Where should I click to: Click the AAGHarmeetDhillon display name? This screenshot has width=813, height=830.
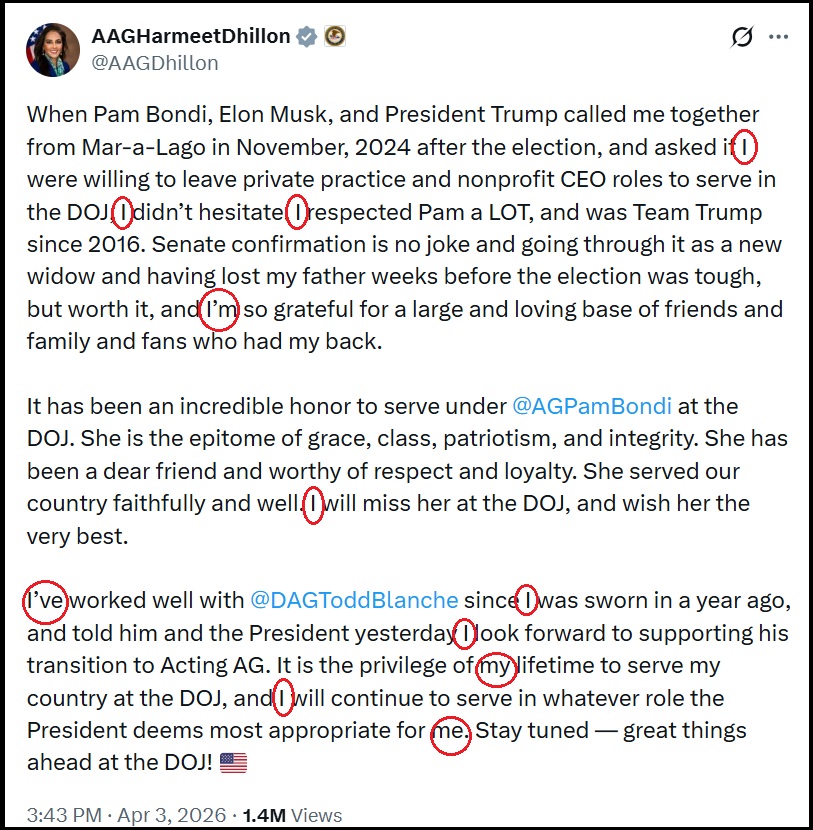(x=190, y=37)
